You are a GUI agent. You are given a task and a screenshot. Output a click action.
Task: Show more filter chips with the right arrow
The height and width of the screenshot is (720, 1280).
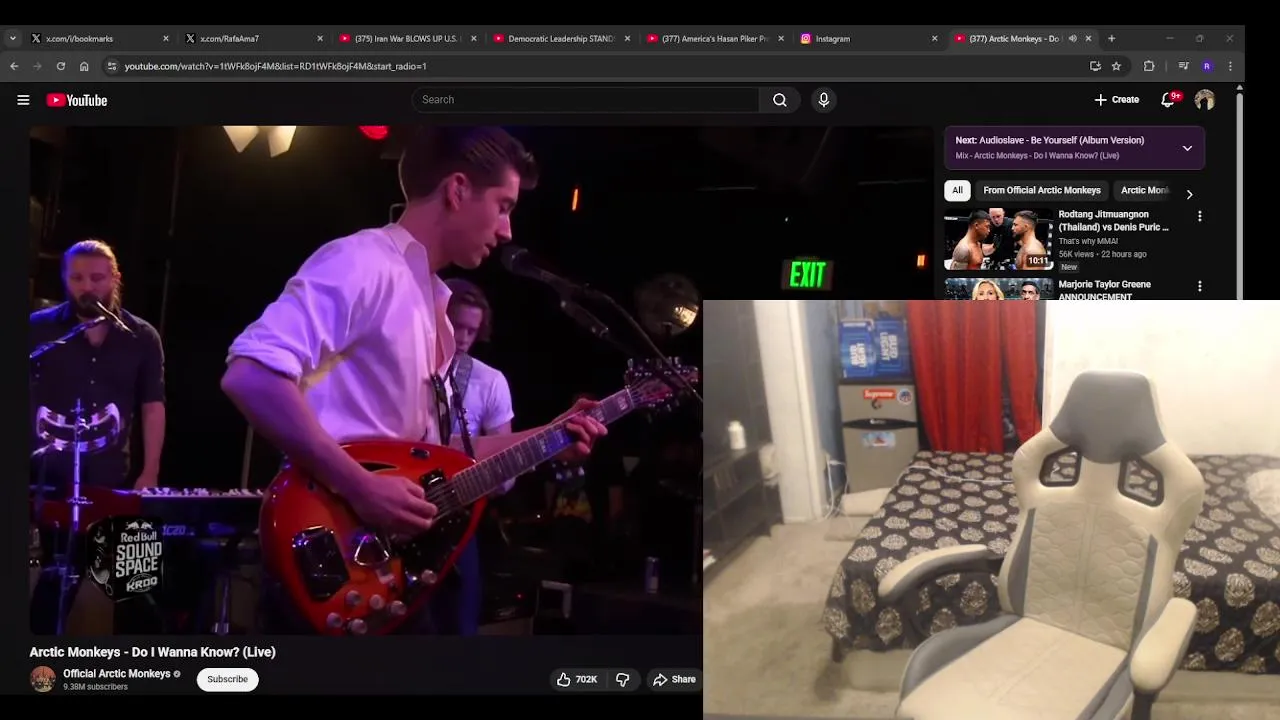1189,194
